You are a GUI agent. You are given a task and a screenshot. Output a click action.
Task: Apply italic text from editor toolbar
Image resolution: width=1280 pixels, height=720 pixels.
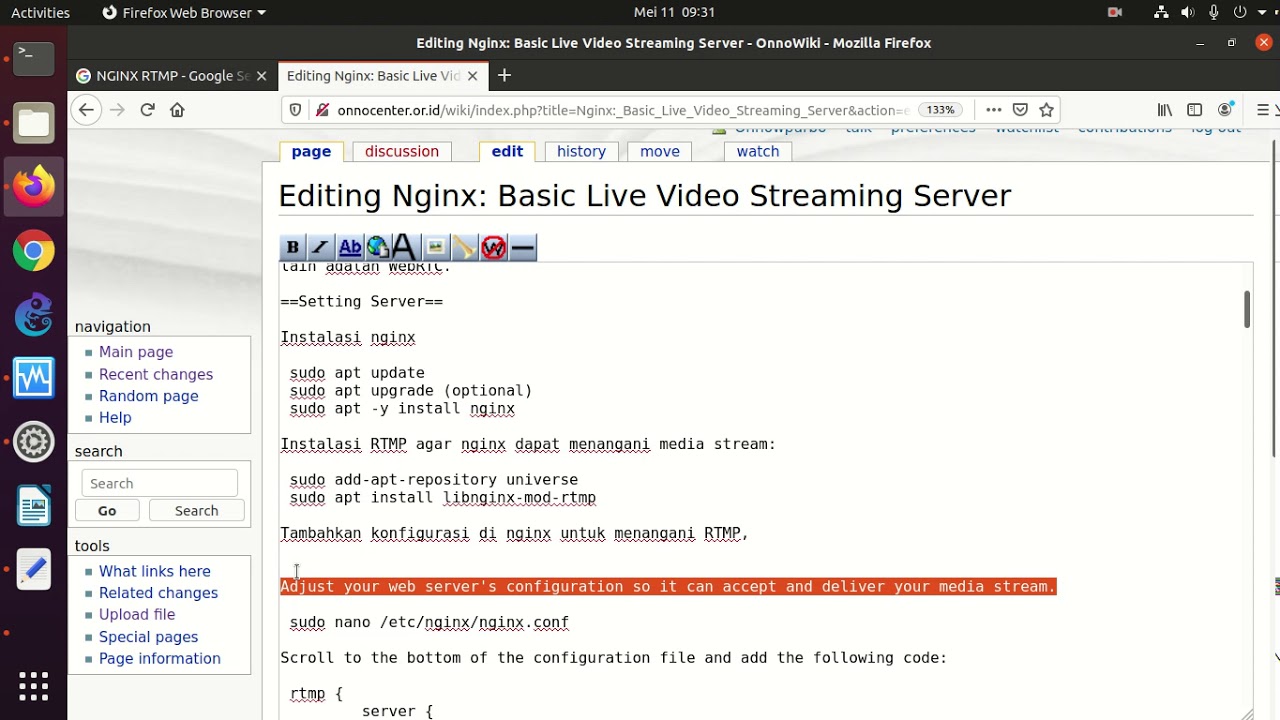click(320, 248)
